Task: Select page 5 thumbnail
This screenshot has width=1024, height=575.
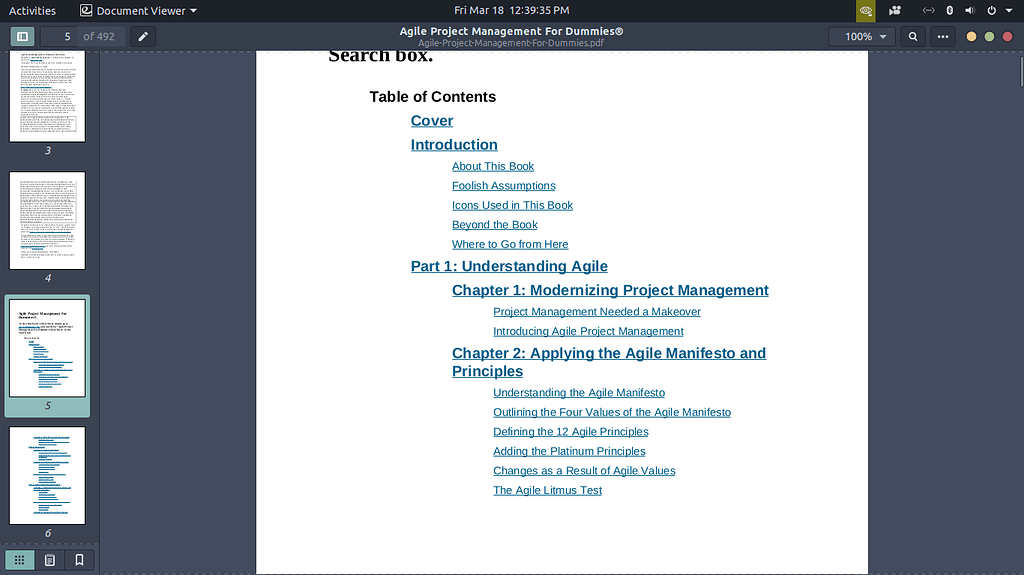Action: click(47, 348)
